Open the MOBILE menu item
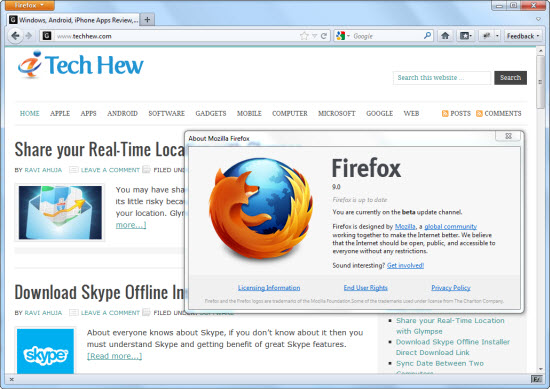Image resolution: width=550 pixels, height=389 pixels. (249, 113)
